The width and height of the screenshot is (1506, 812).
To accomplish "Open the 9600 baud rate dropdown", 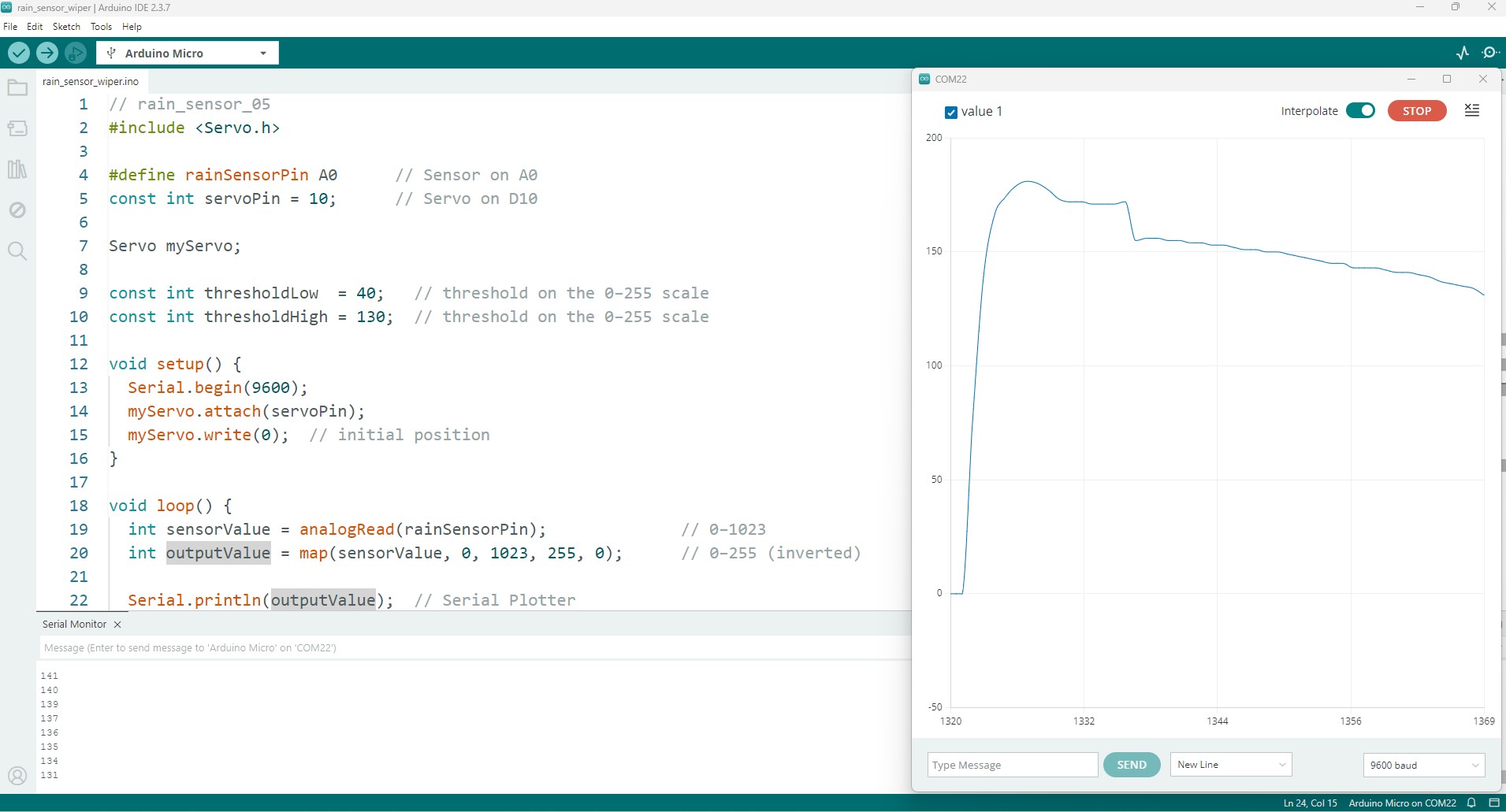I will coord(1423,765).
